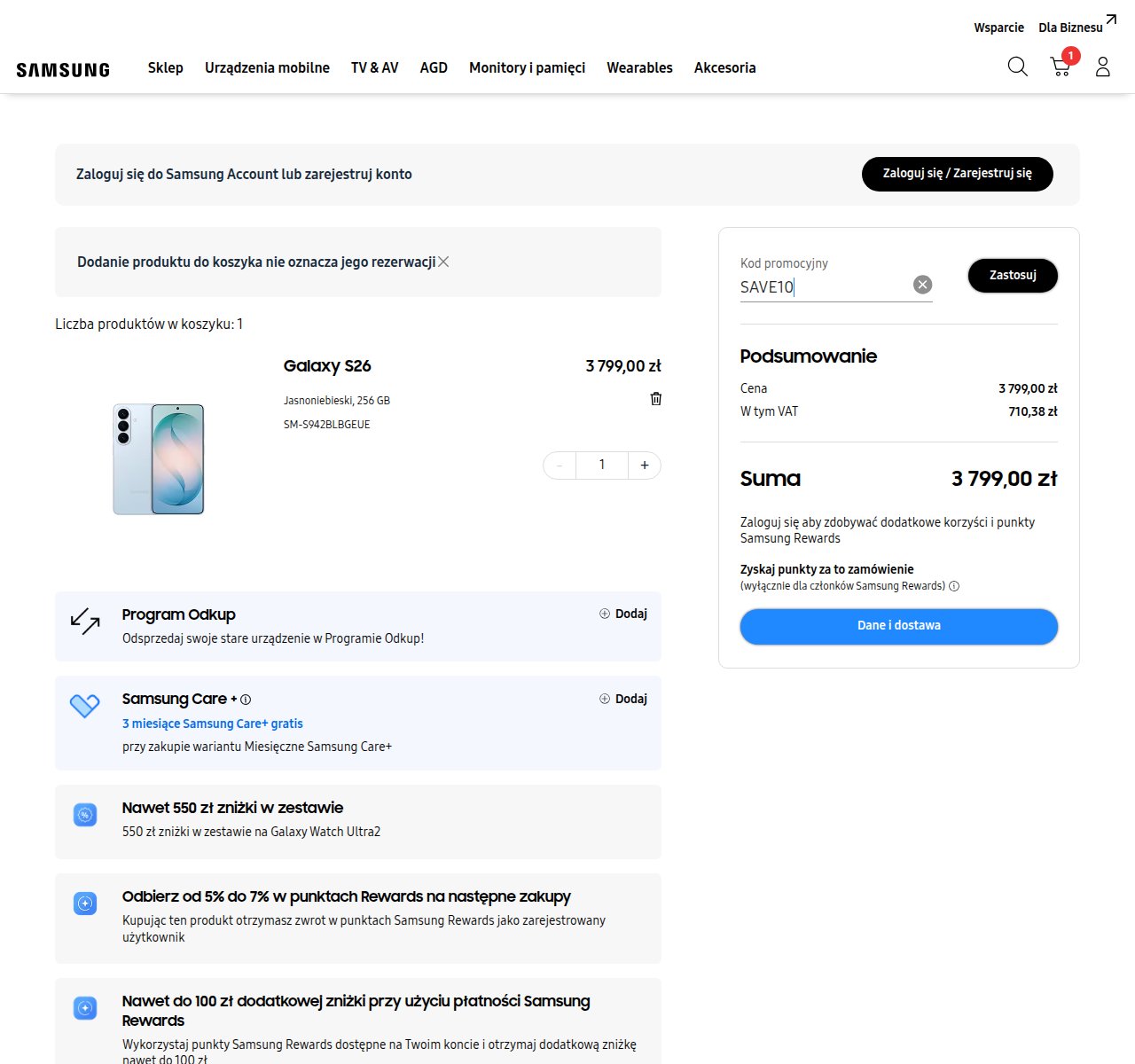Screen dimensions: 1135x1064
Task: Clear the promo code field
Action: (x=923, y=285)
